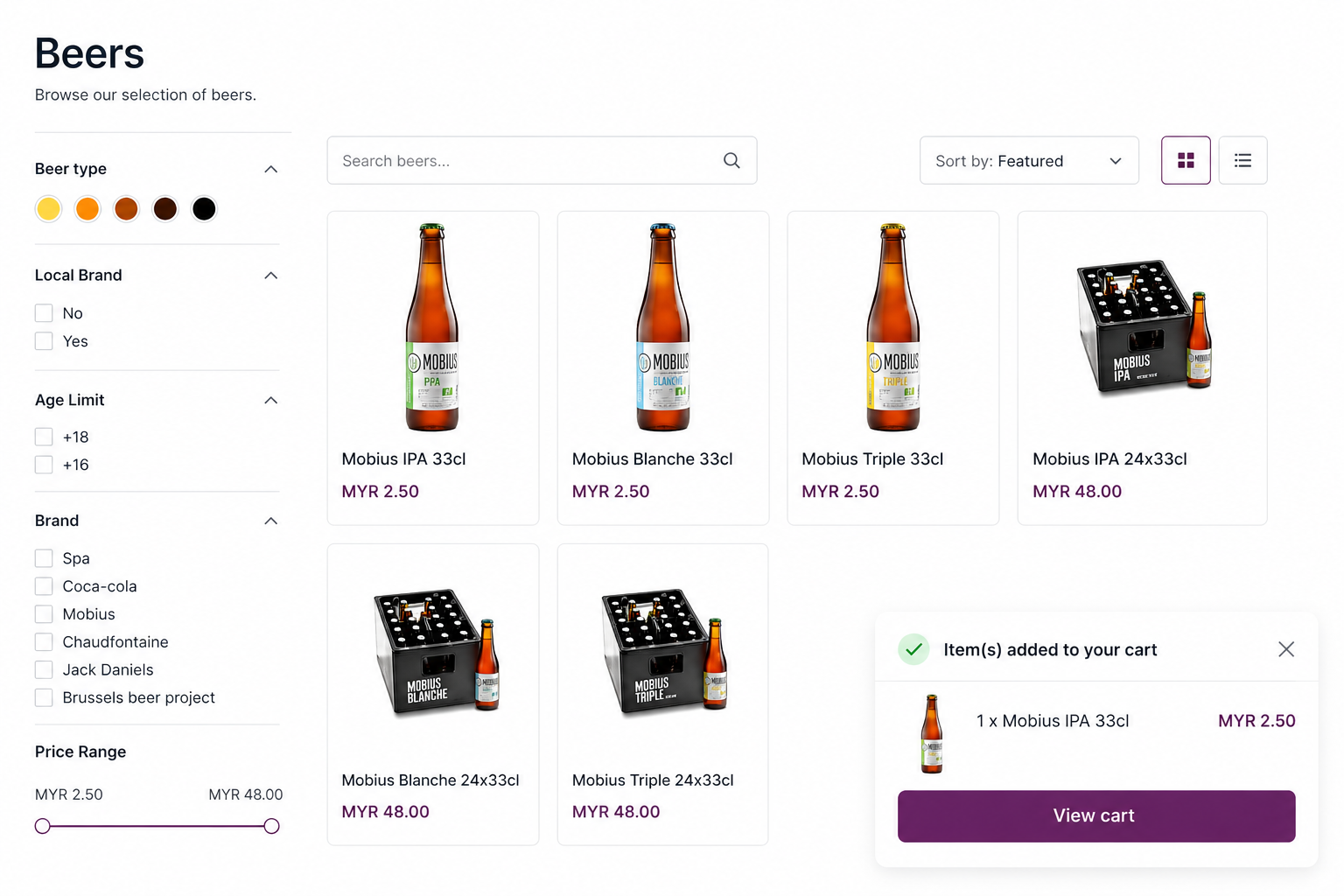Screen dimensions: 1344x896
Task: Click the search magnifier icon
Action: pyautogui.click(x=731, y=160)
